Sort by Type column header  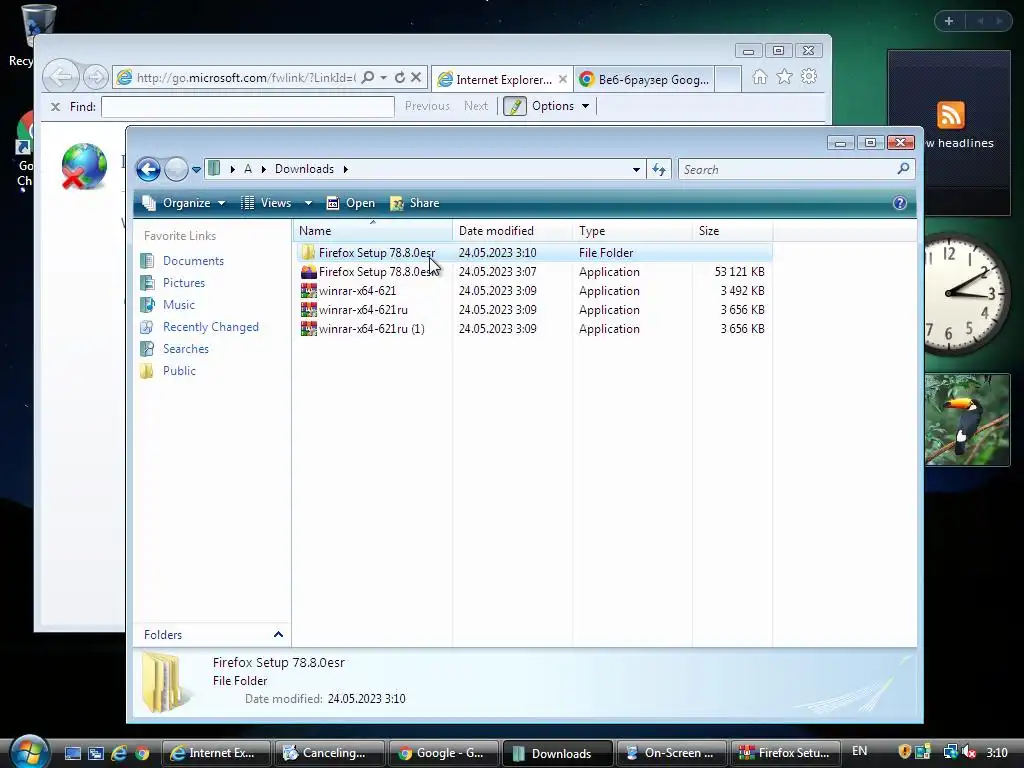pos(632,231)
